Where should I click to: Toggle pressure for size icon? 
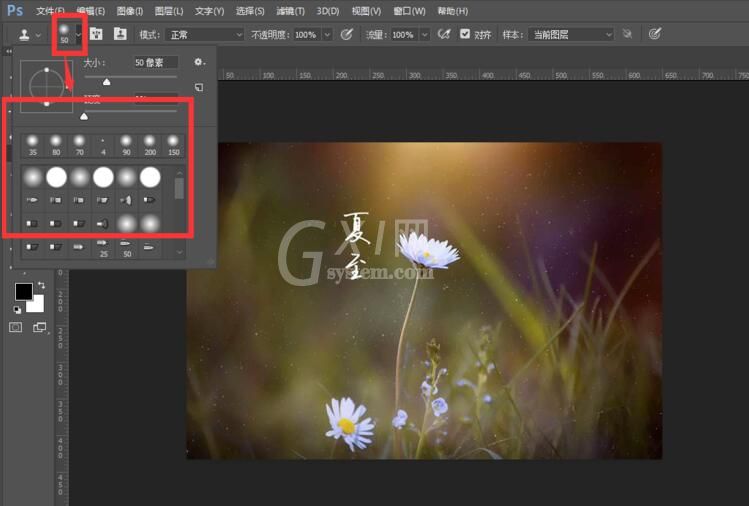pos(655,34)
